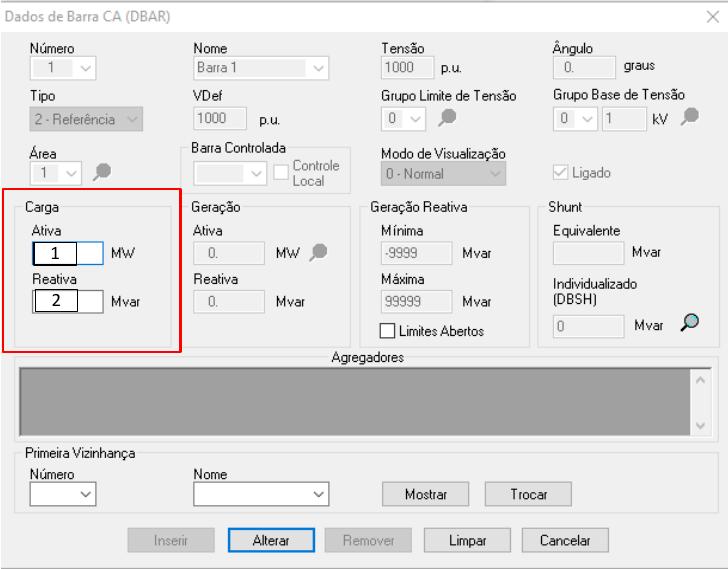Image resolution: width=728 pixels, height=569 pixels.
Task: Open Shunt Individualizado (DBSH) magnifier search
Action: tap(689, 323)
